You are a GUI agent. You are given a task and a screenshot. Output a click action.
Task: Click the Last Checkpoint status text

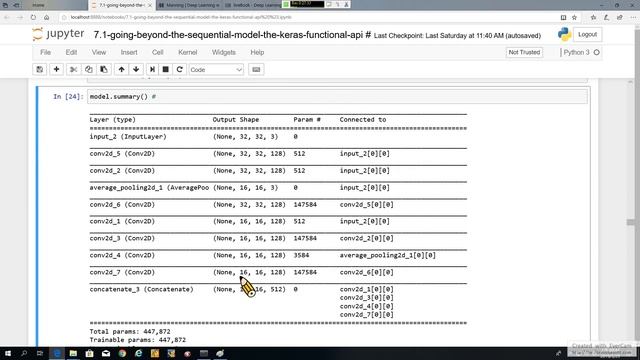[x=457, y=36]
